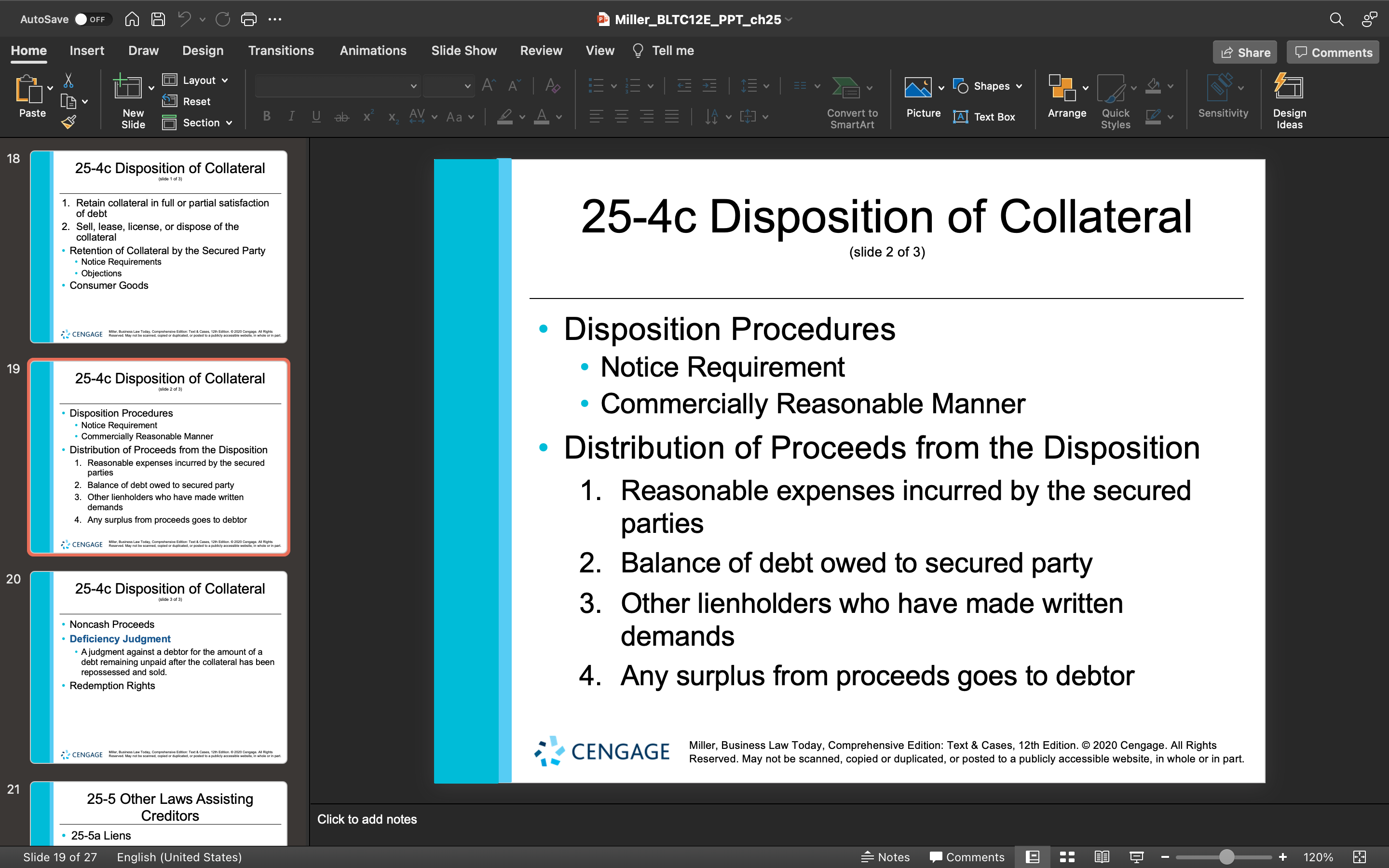Open the more options ellipsis in title bar
This screenshot has width=1389, height=868.
coord(275,19)
